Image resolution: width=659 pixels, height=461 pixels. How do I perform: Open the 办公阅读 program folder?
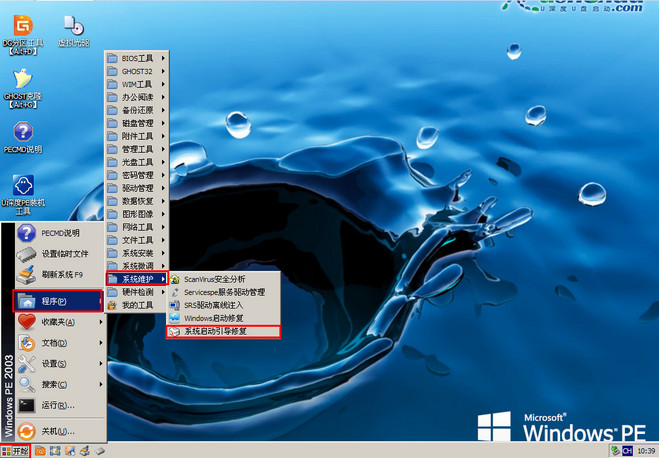(x=137, y=97)
